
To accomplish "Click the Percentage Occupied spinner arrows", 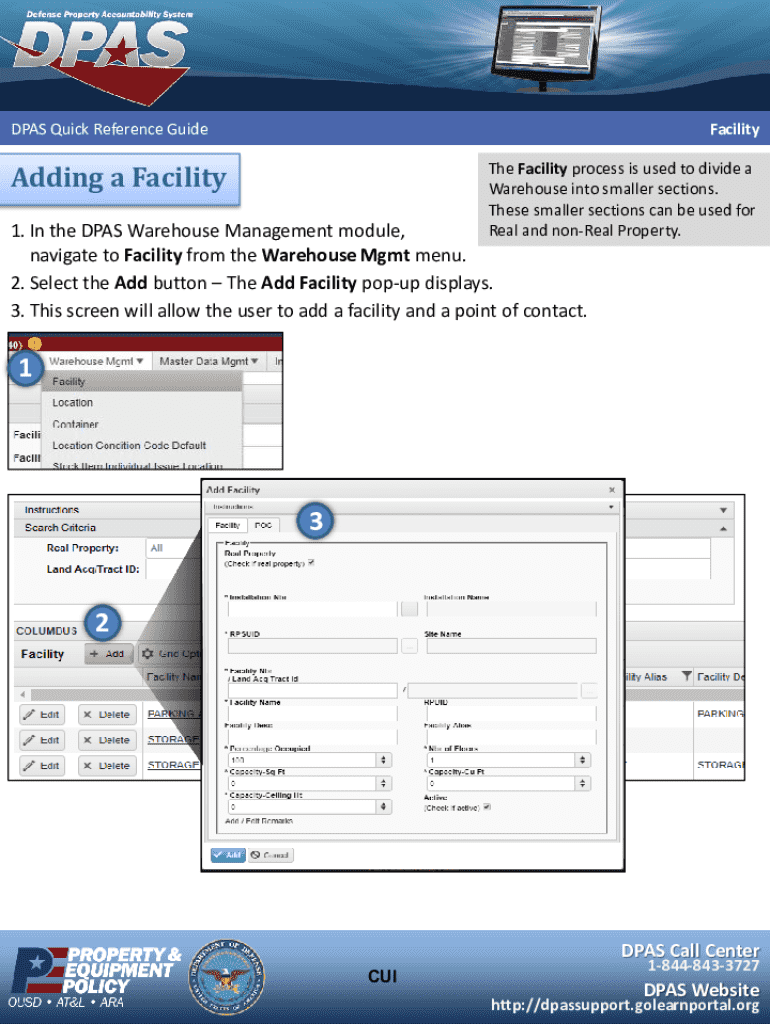I will click(383, 760).
